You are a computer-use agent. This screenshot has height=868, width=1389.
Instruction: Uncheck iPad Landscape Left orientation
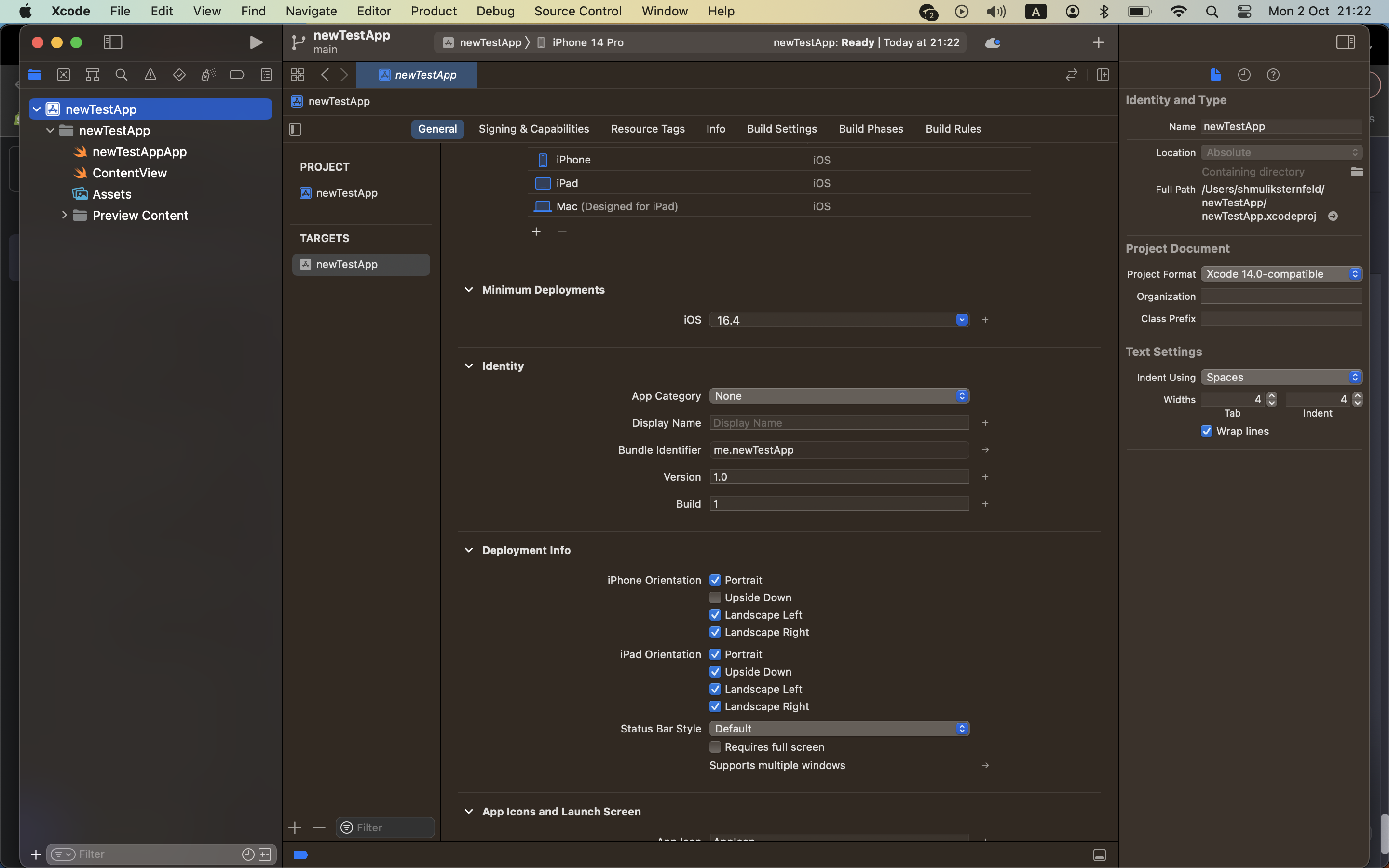[715, 689]
